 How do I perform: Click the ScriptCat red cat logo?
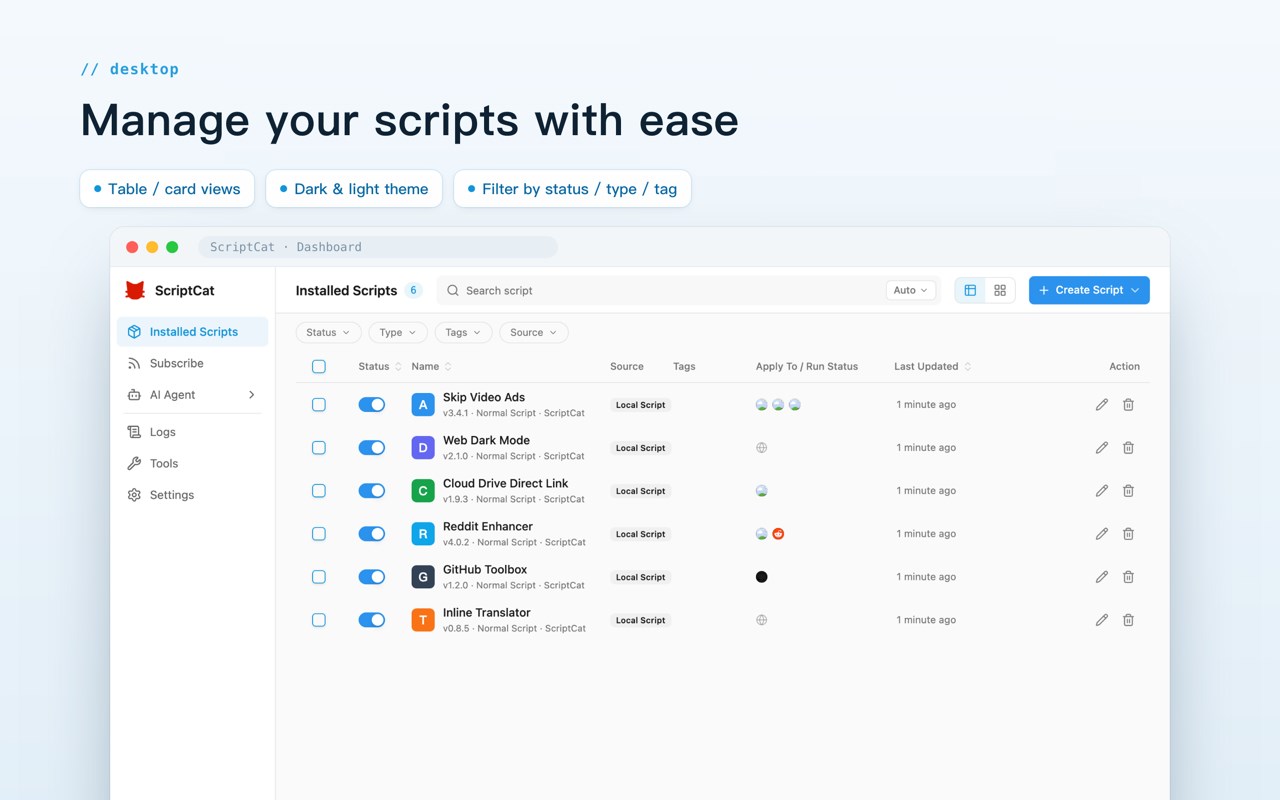click(x=135, y=290)
